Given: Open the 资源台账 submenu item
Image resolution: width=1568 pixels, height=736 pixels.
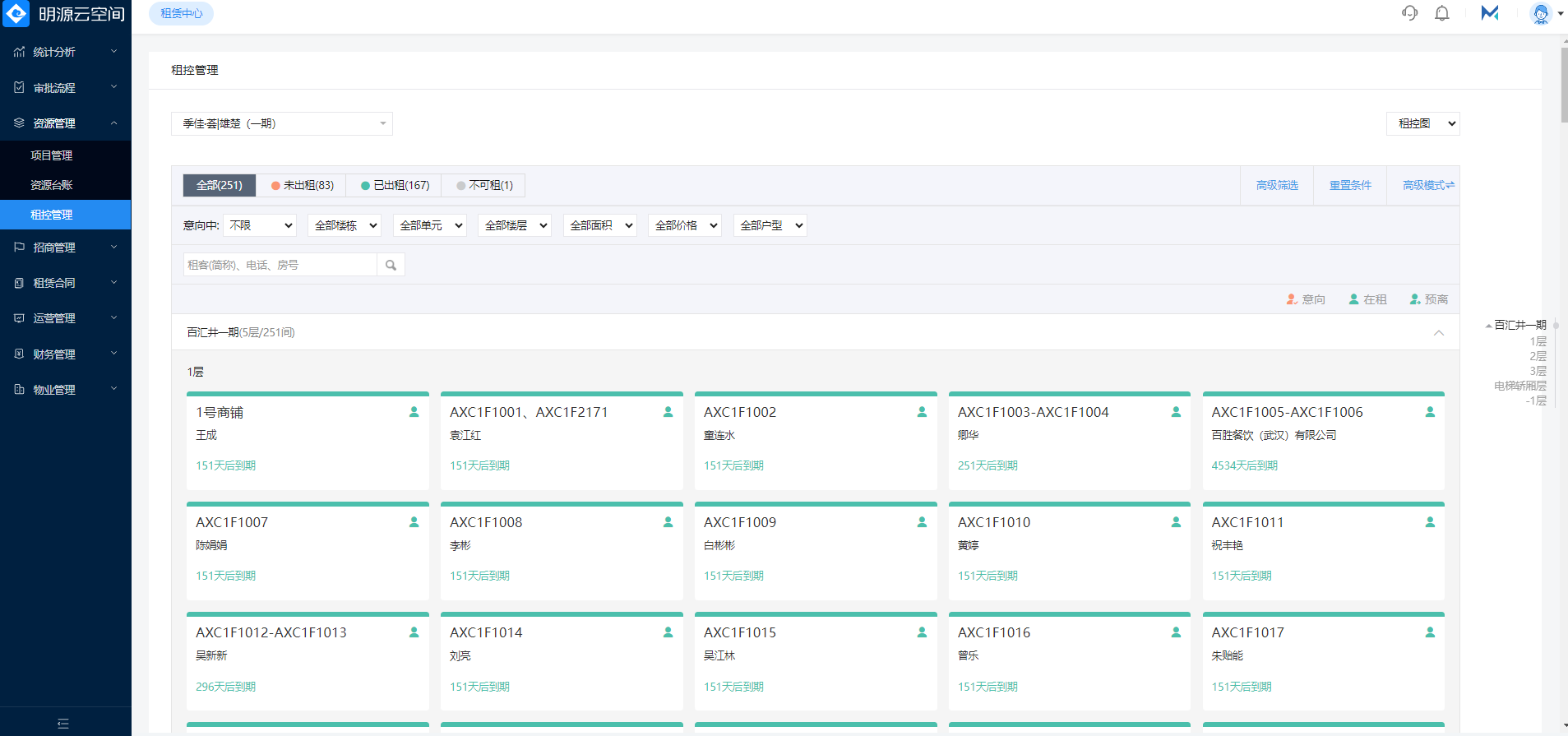Looking at the screenshot, I should (66, 185).
